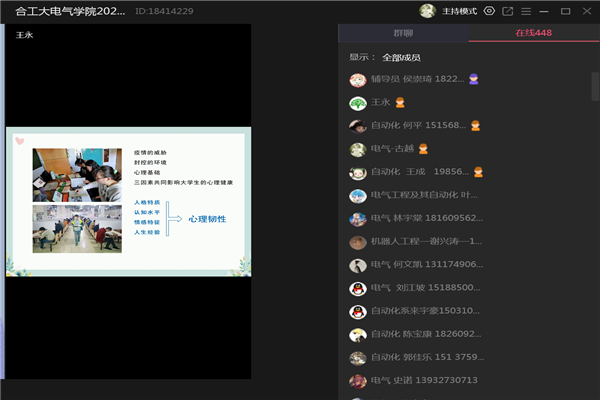
Task: Open the hamburger menu in title bar
Action: (526, 11)
